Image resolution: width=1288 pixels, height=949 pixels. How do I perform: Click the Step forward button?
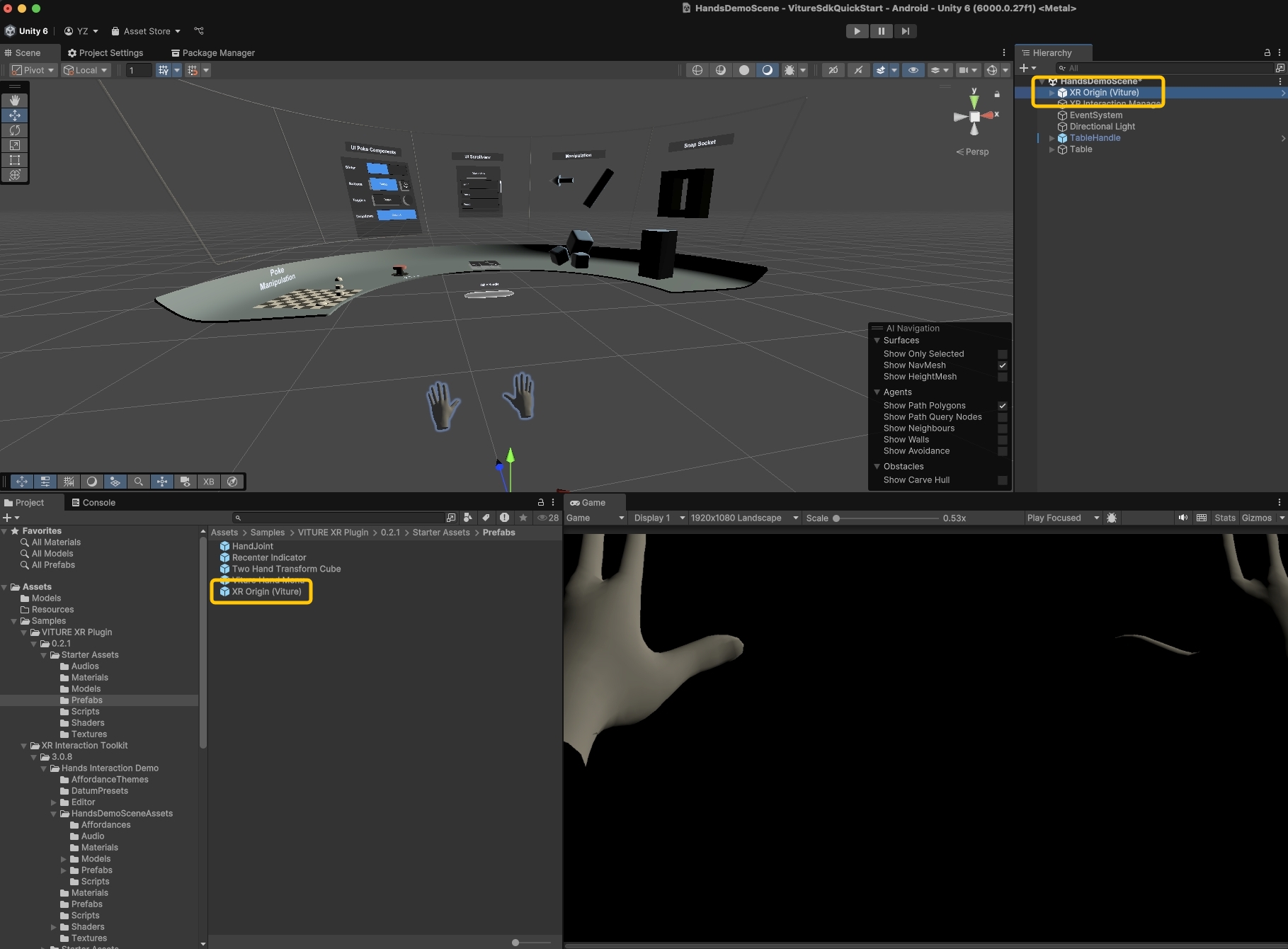pos(905,31)
